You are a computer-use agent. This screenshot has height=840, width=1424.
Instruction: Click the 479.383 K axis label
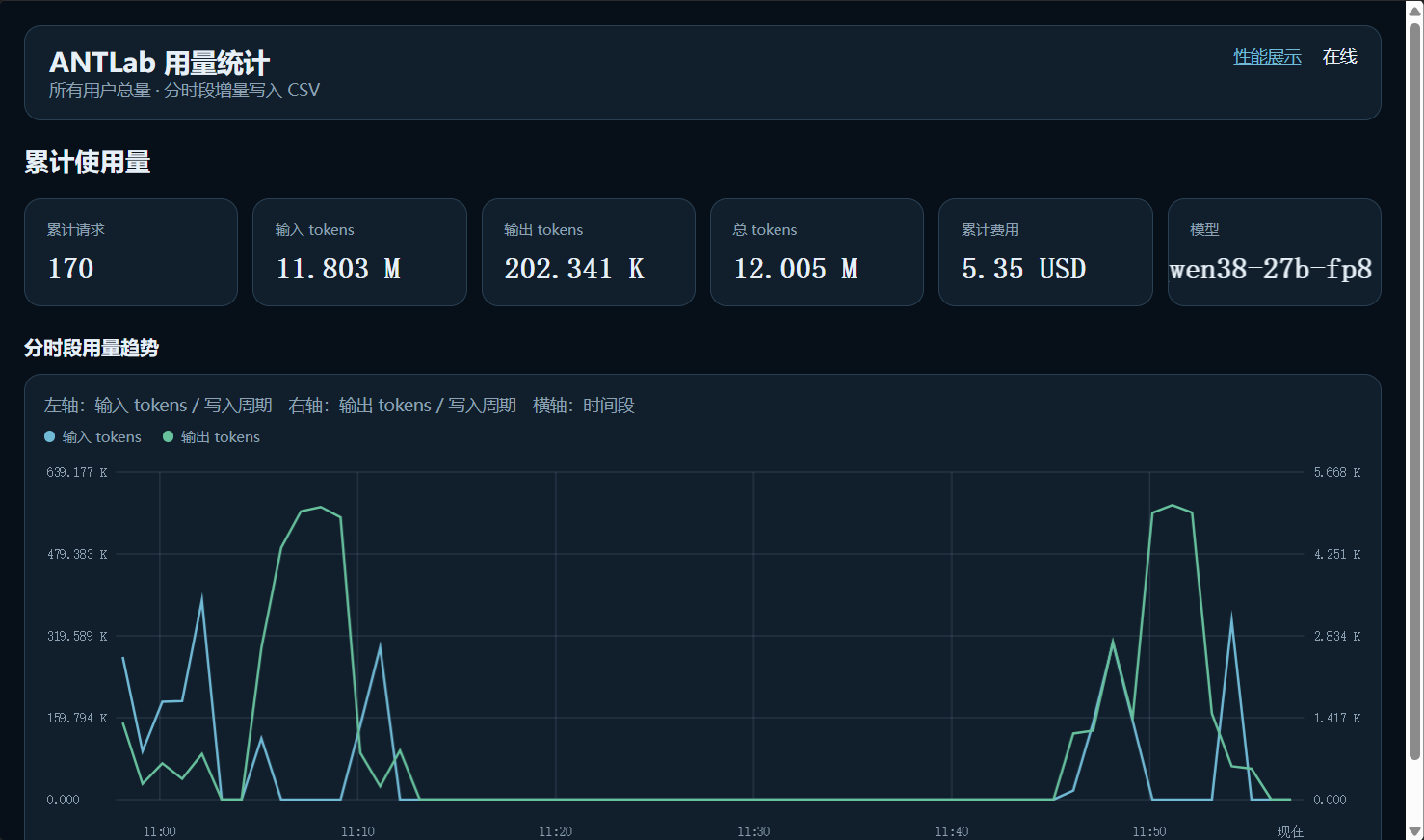(x=77, y=555)
